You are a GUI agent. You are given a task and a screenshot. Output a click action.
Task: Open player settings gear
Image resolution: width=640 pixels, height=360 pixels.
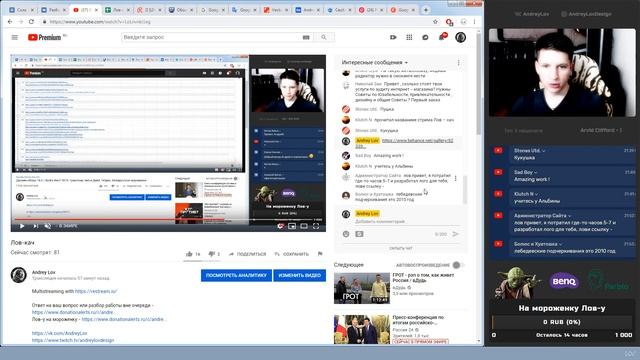(x=280, y=226)
